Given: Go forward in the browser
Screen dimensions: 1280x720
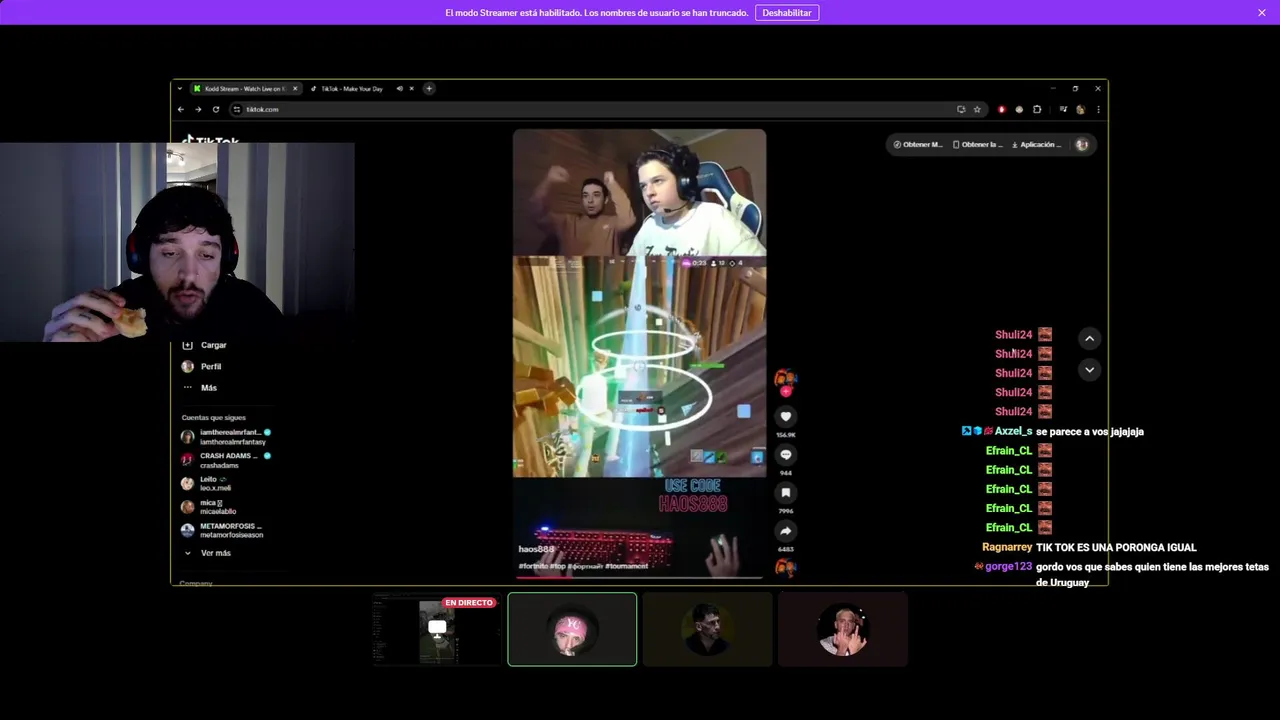Looking at the screenshot, I should click(198, 109).
